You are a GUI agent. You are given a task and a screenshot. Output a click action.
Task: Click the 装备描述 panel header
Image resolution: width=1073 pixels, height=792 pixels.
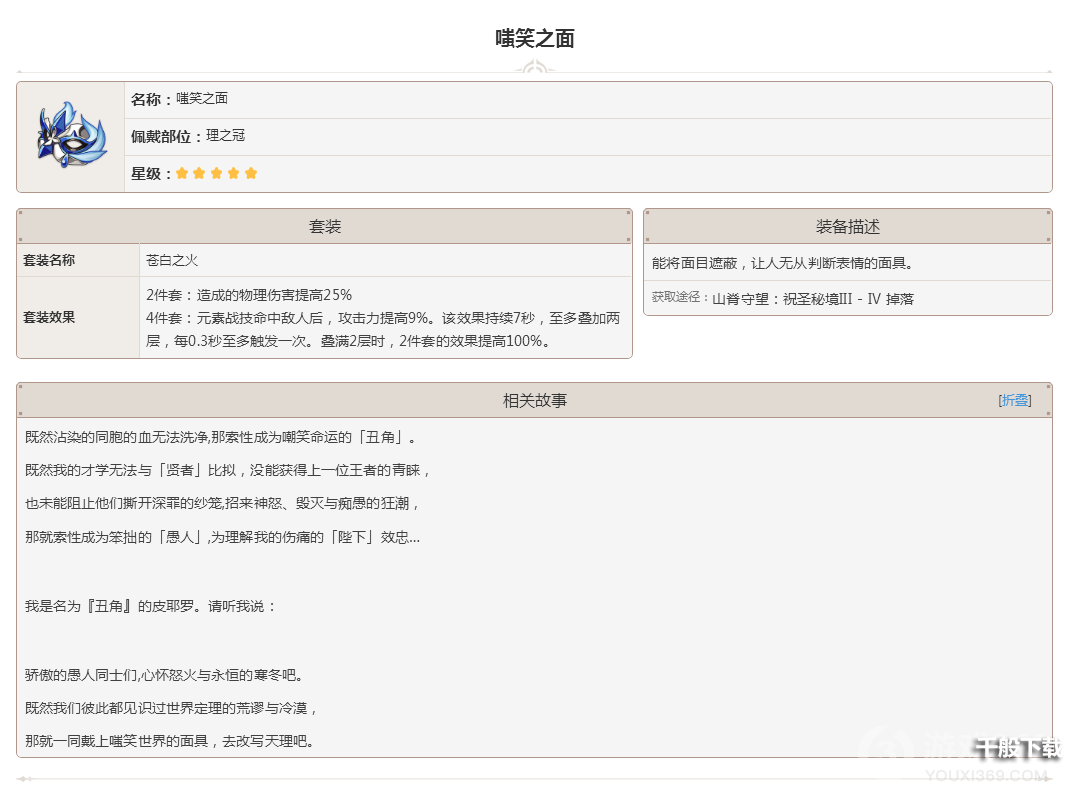coord(847,226)
